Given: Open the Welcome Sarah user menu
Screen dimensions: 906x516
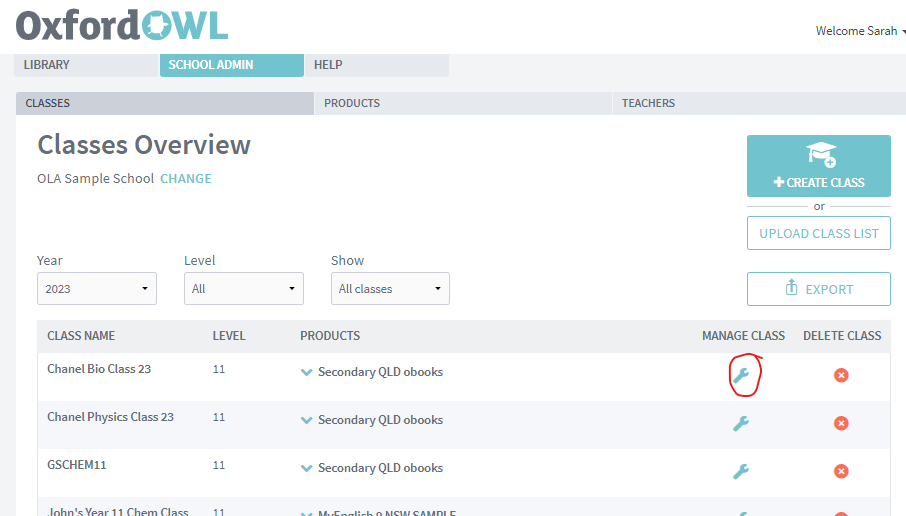Looking at the screenshot, I should tap(860, 31).
